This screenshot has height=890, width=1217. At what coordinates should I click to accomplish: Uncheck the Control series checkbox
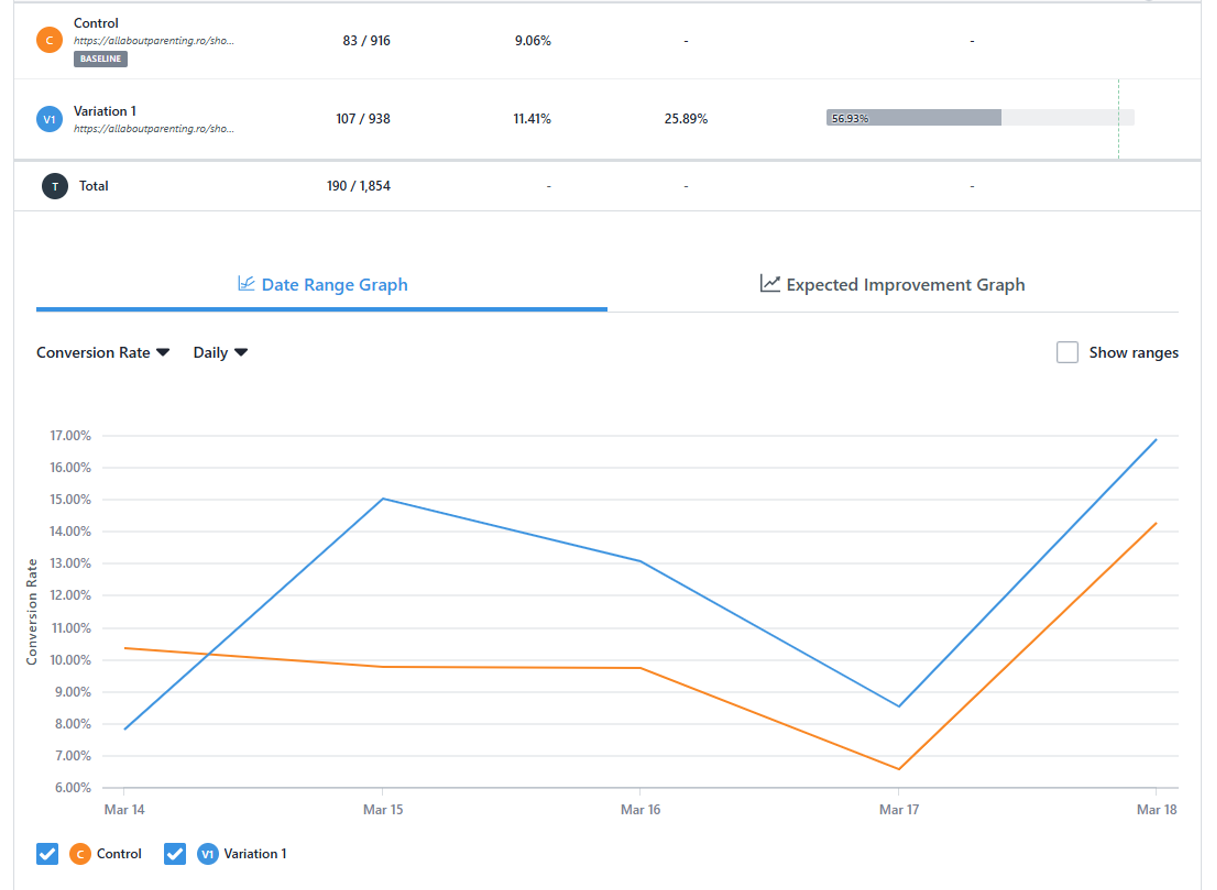(x=47, y=854)
